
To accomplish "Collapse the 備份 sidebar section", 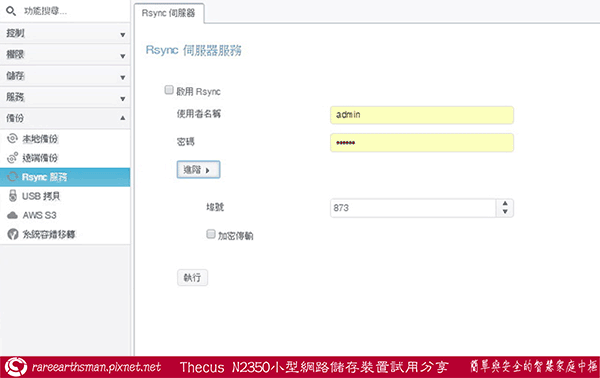I will [x=65, y=118].
